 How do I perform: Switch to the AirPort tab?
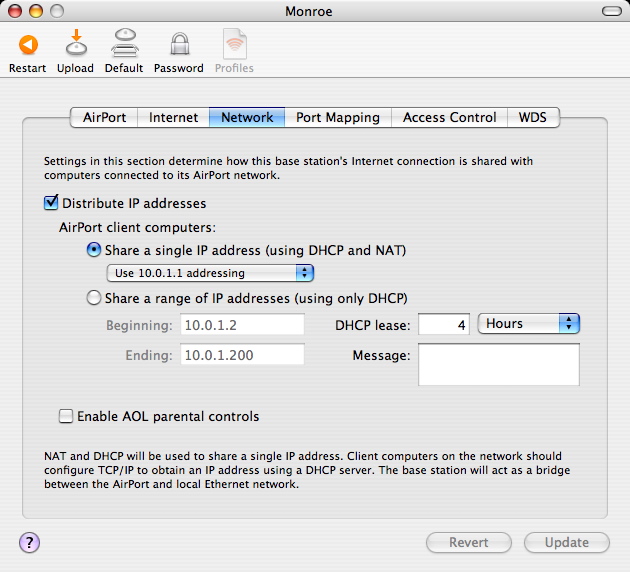[104, 117]
